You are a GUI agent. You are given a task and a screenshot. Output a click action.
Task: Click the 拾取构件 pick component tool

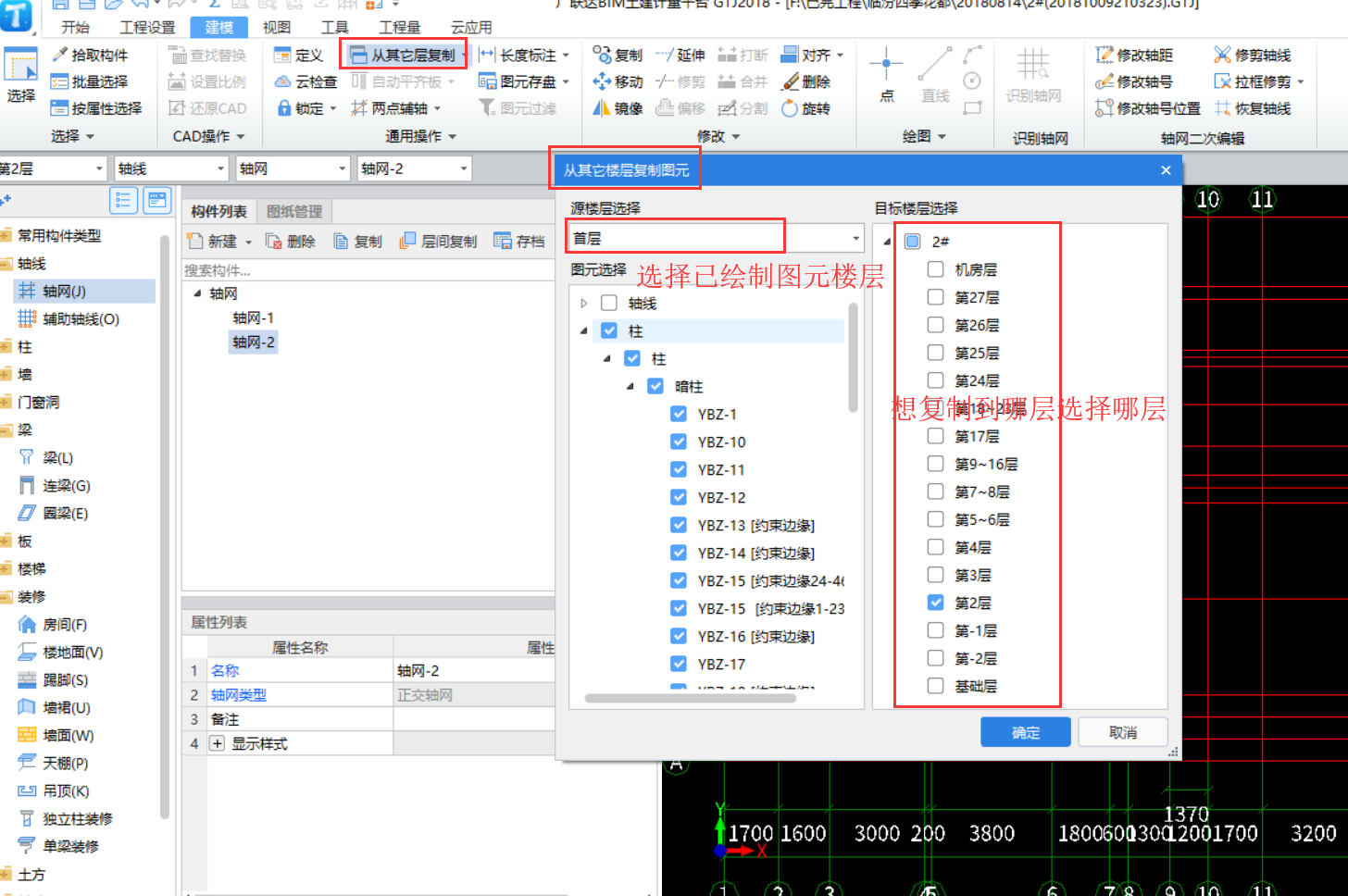point(90,55)
